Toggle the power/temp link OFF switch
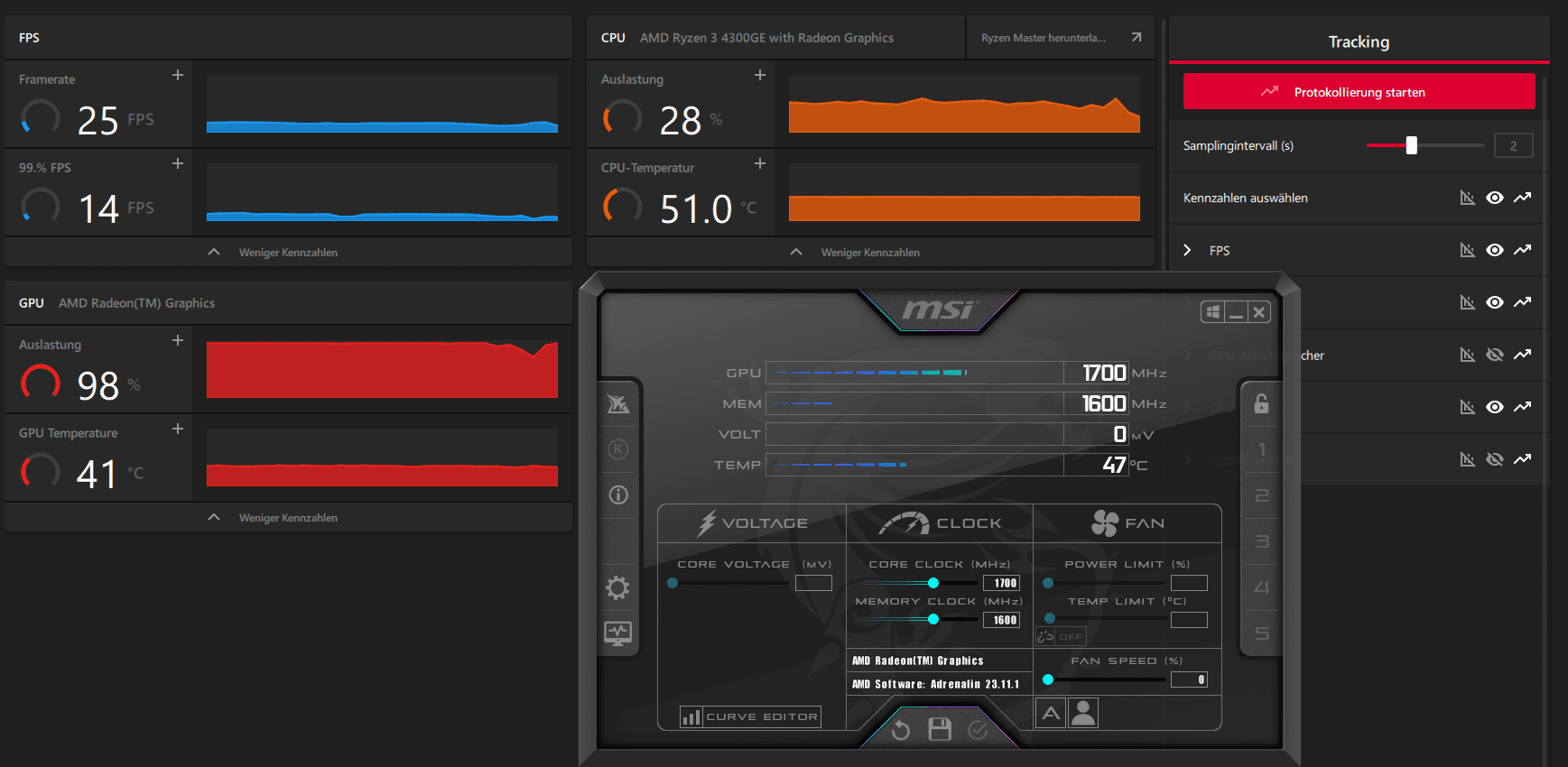This screenshot has width=1568, height=767. pyautogui.click(x=1061, y=636)
